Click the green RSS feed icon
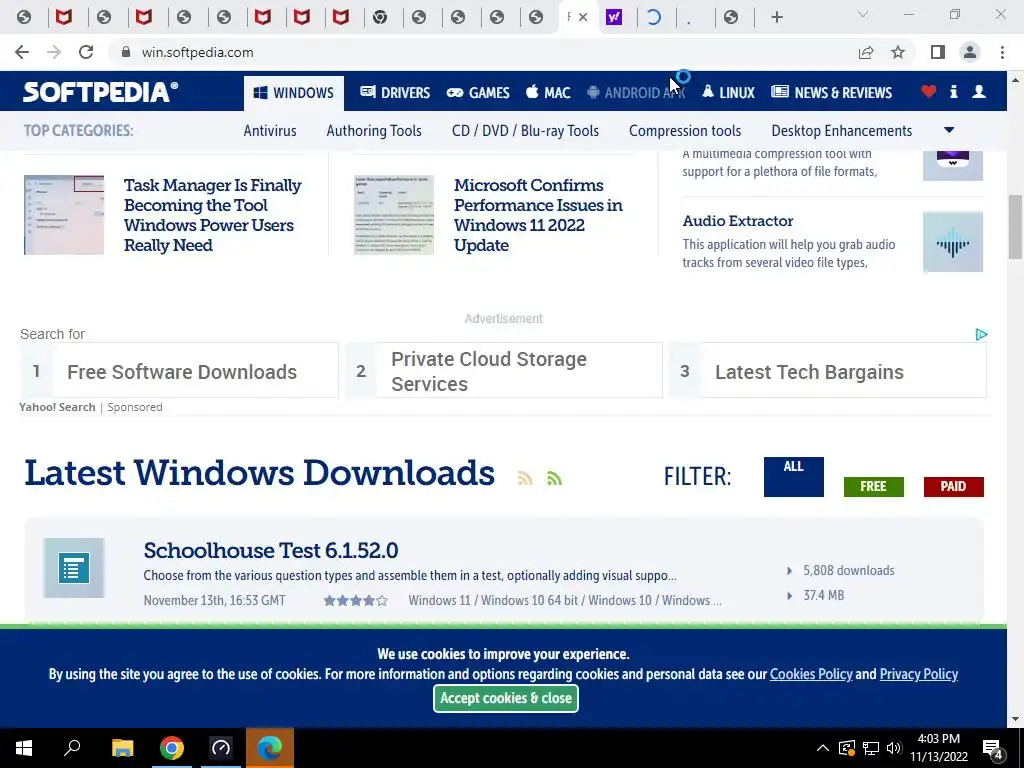The width and height of the screenshot is (1024, 768). coord(554,478)
